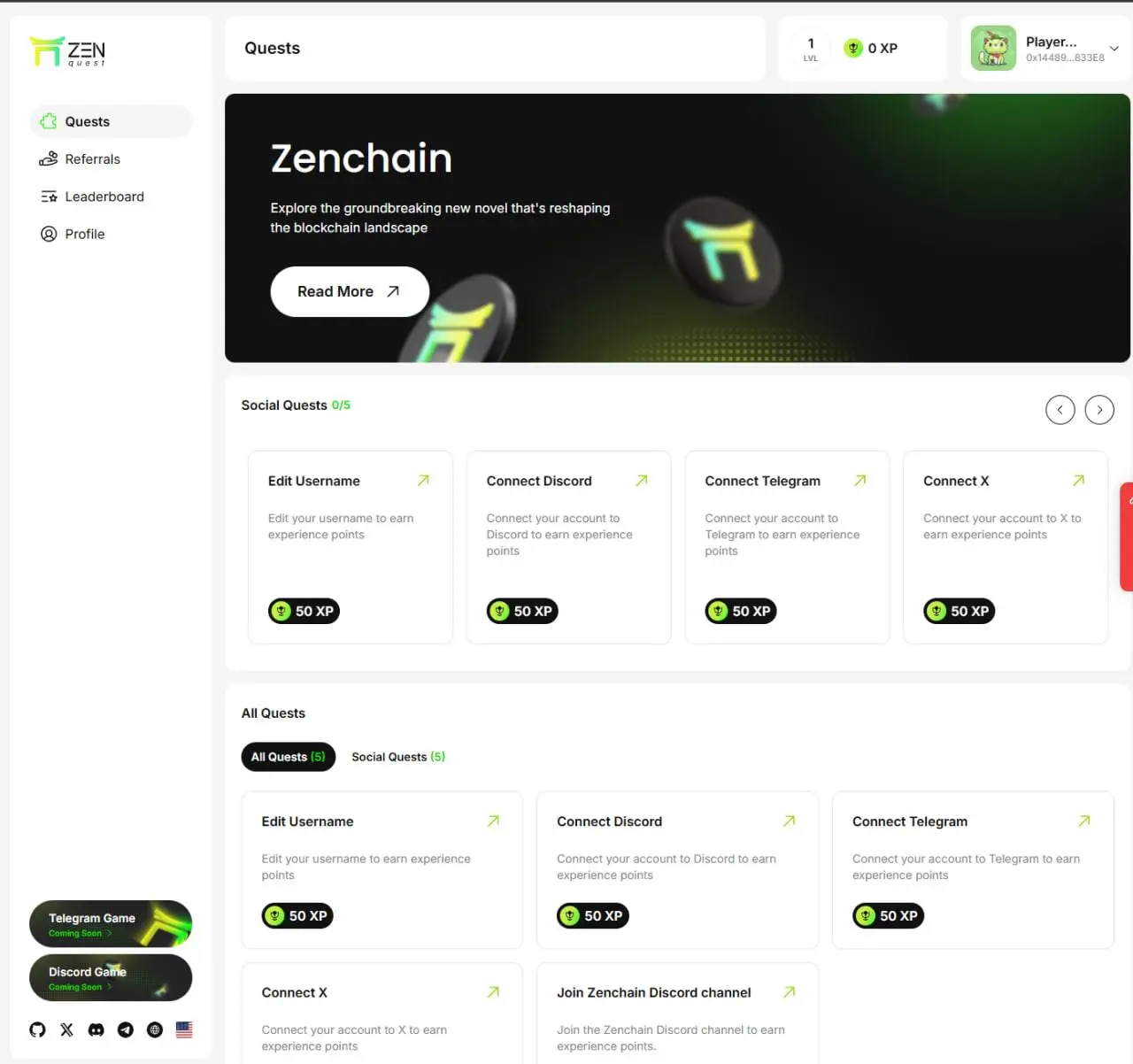Click 50 XP badge on Edit Username carousel card
Viewport: 1133px width, 1064px height.
pos(304,611)
